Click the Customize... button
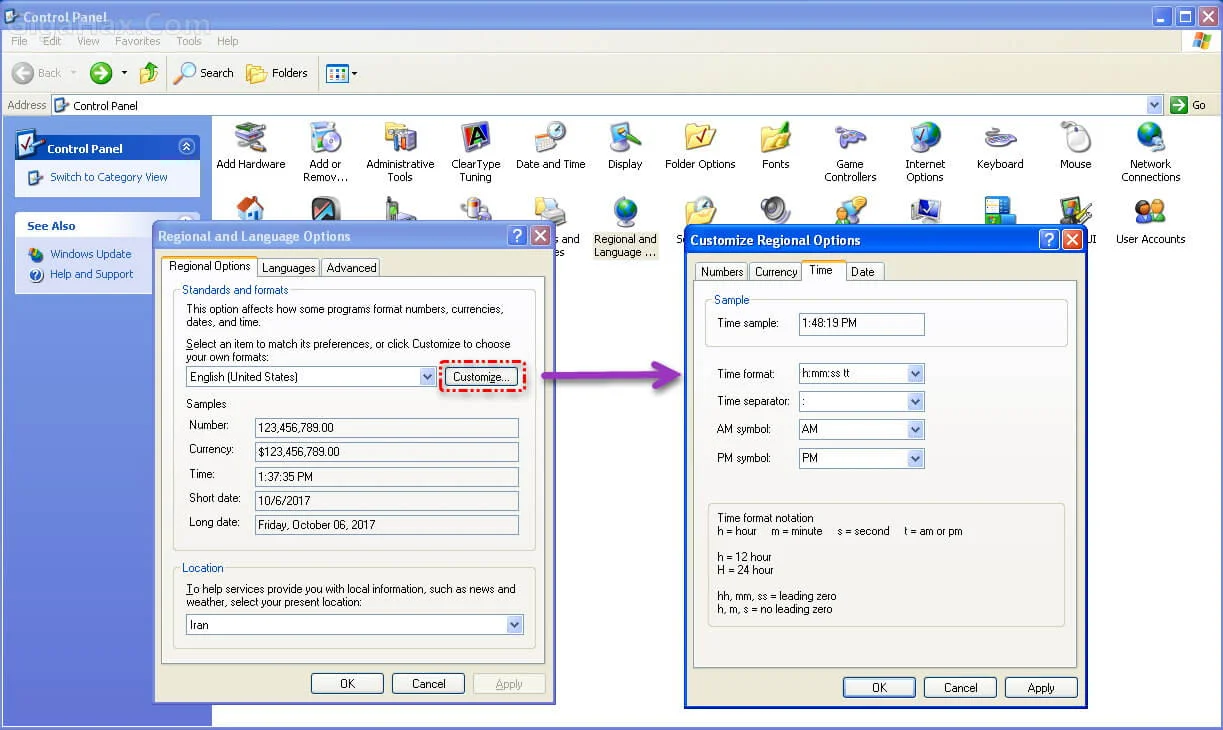Screen dimensions: 1223x730 (x=482, y=377)
